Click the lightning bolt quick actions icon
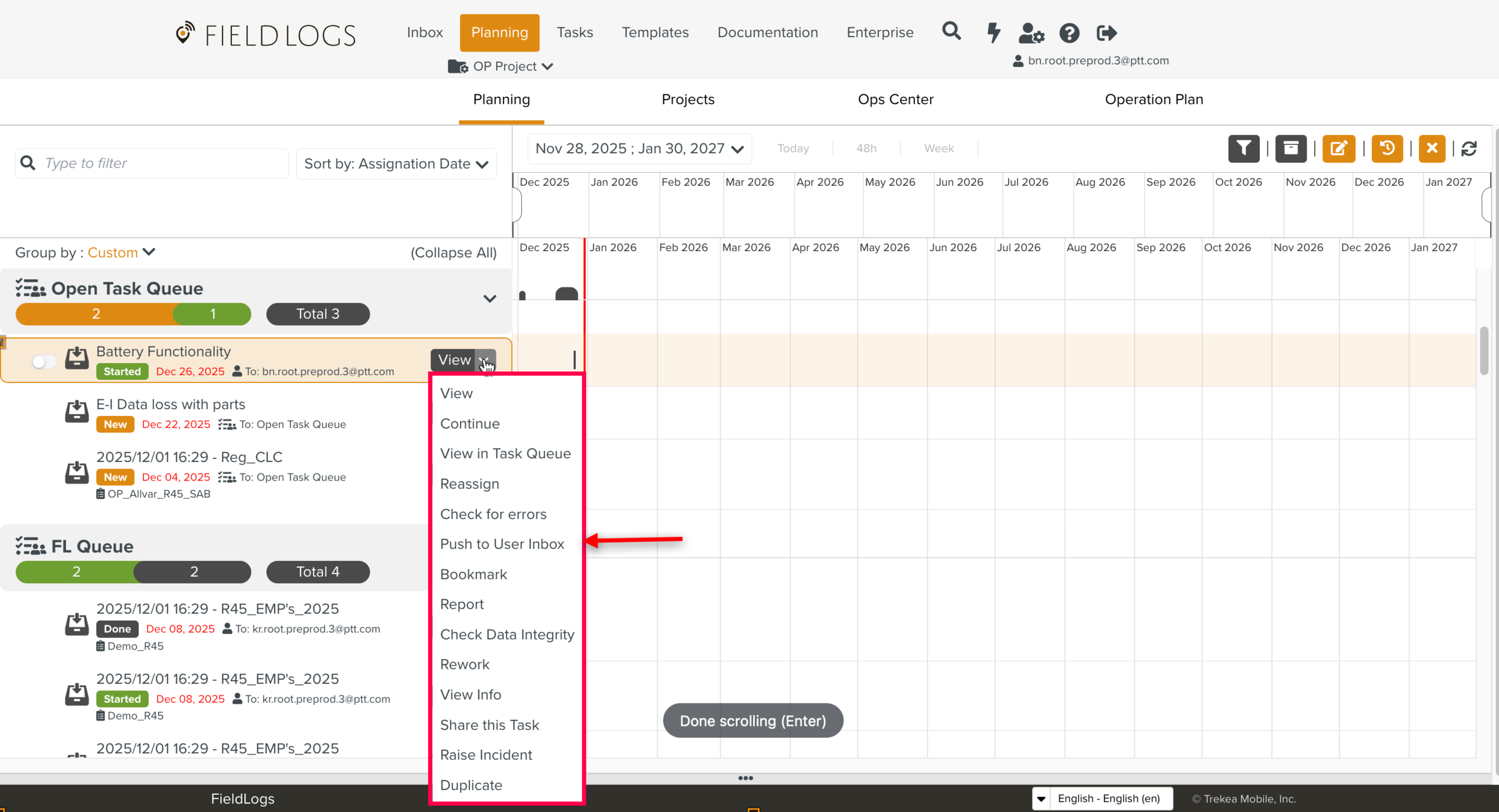The height and width of the screenshot is (812, 1499). 994,32
